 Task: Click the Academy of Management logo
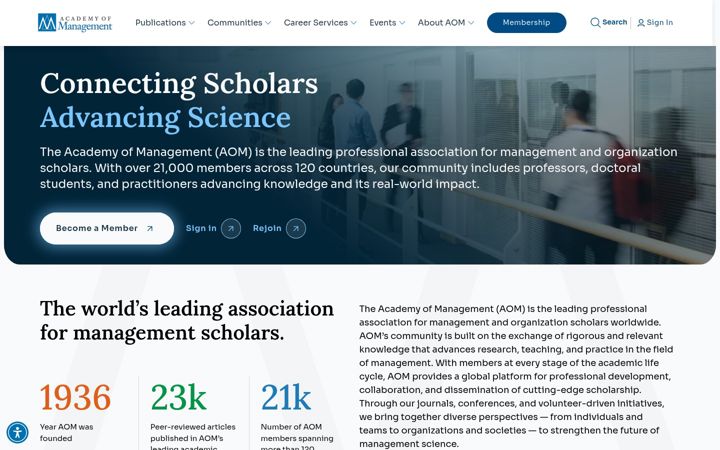click(75, 22)
